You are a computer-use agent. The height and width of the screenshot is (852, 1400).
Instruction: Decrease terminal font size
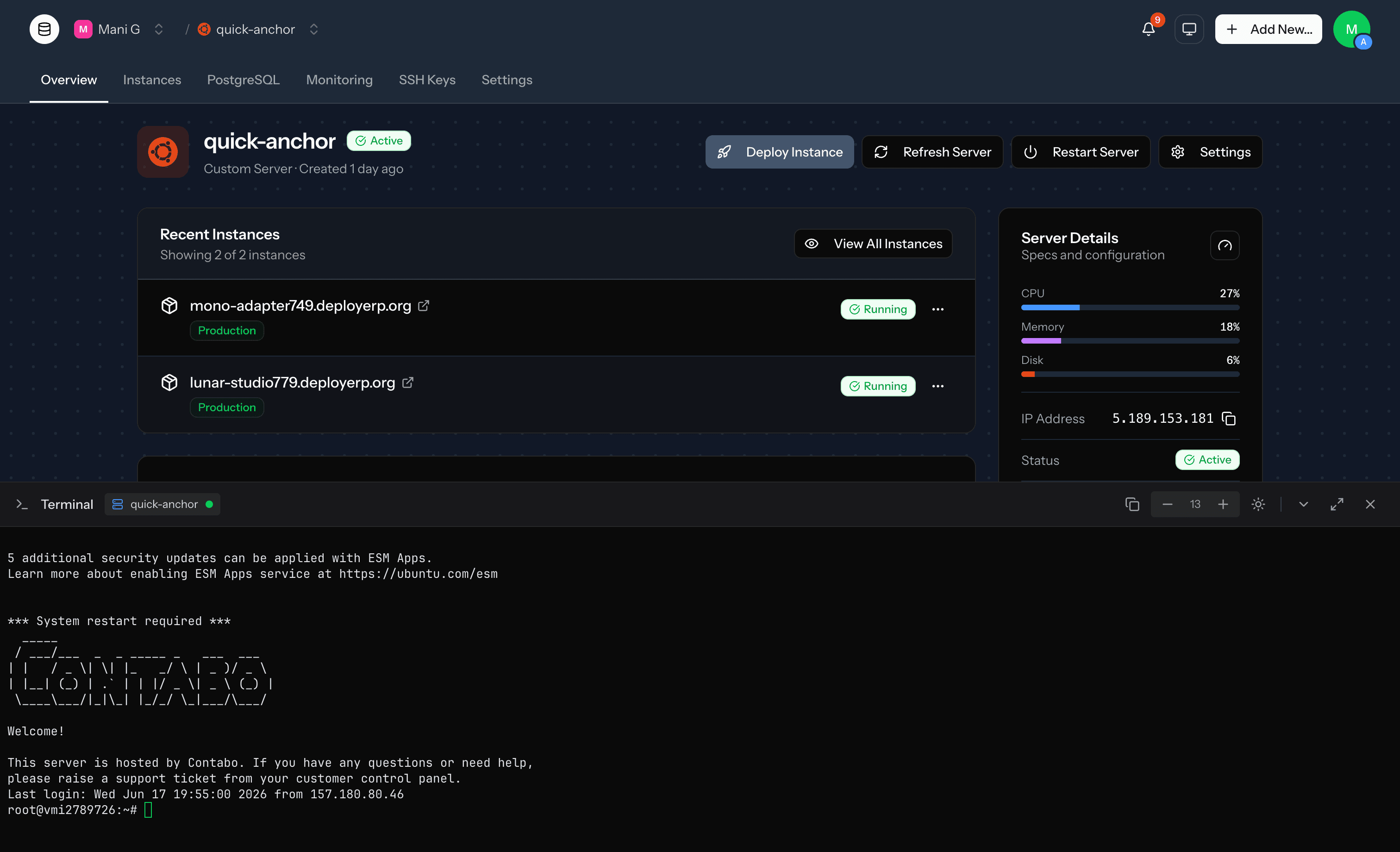click(1168, 504)
